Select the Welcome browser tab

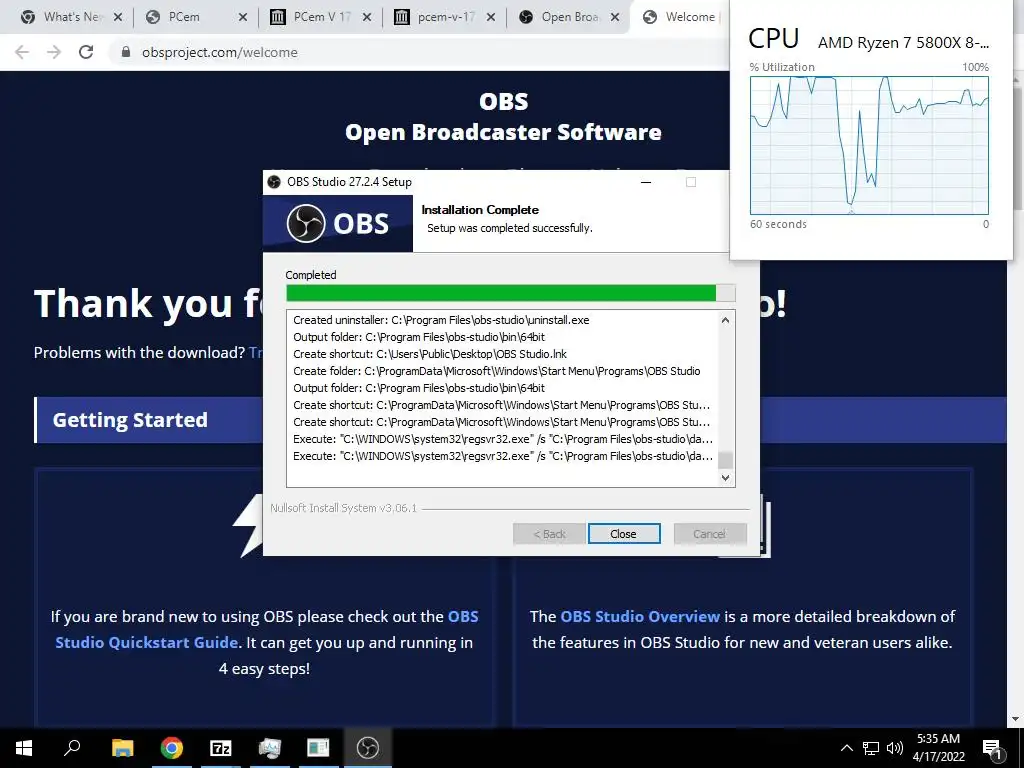682,17
